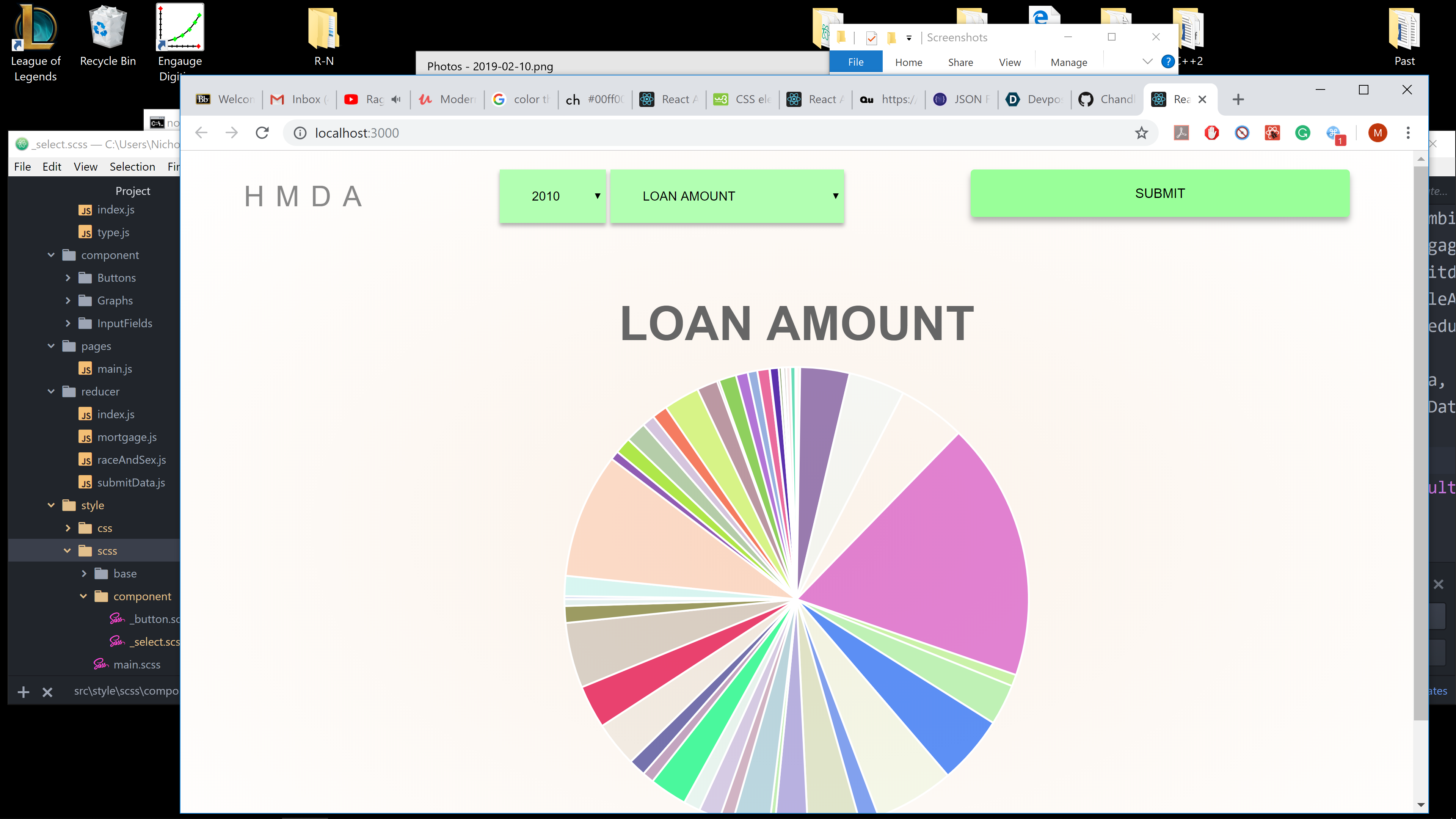Click the M profile avatar in Chrome
This screenshot has height=819, width=1456.
[x=1378, y=133]
